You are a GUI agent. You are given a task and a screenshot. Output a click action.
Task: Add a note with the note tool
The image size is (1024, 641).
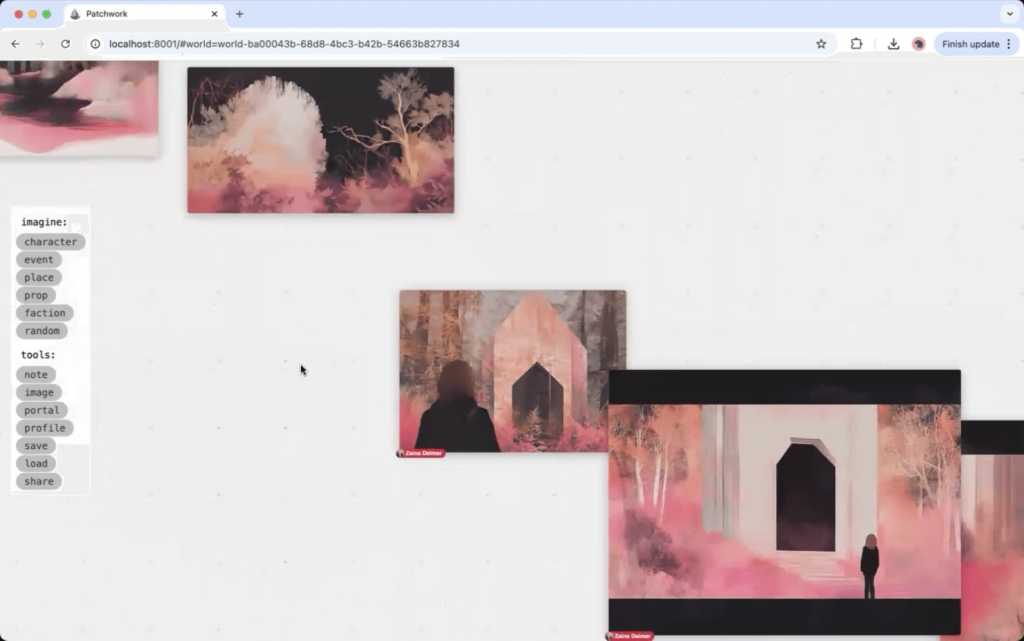(36, 375)
